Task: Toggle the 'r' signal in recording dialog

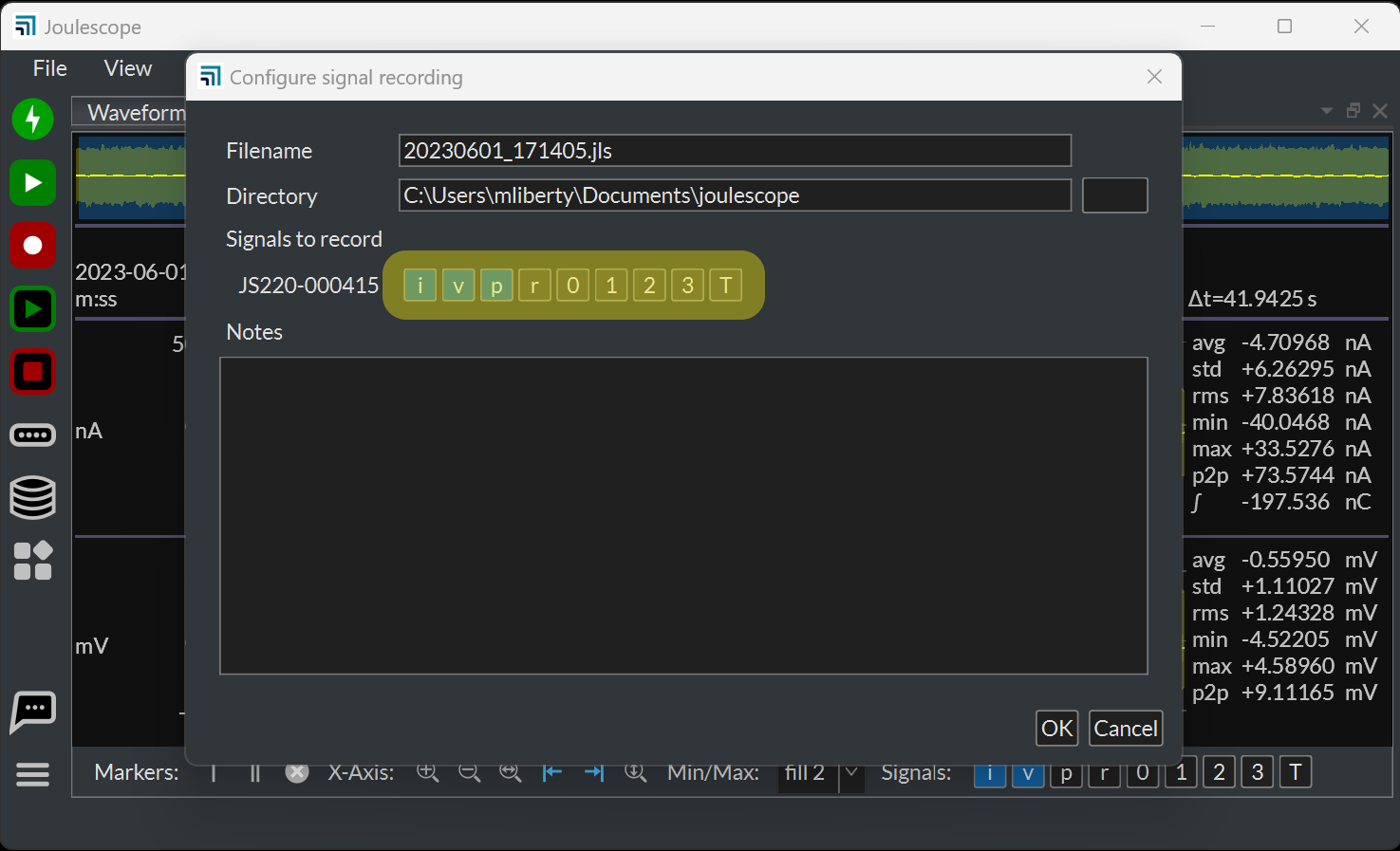Action: pos(535,286)
